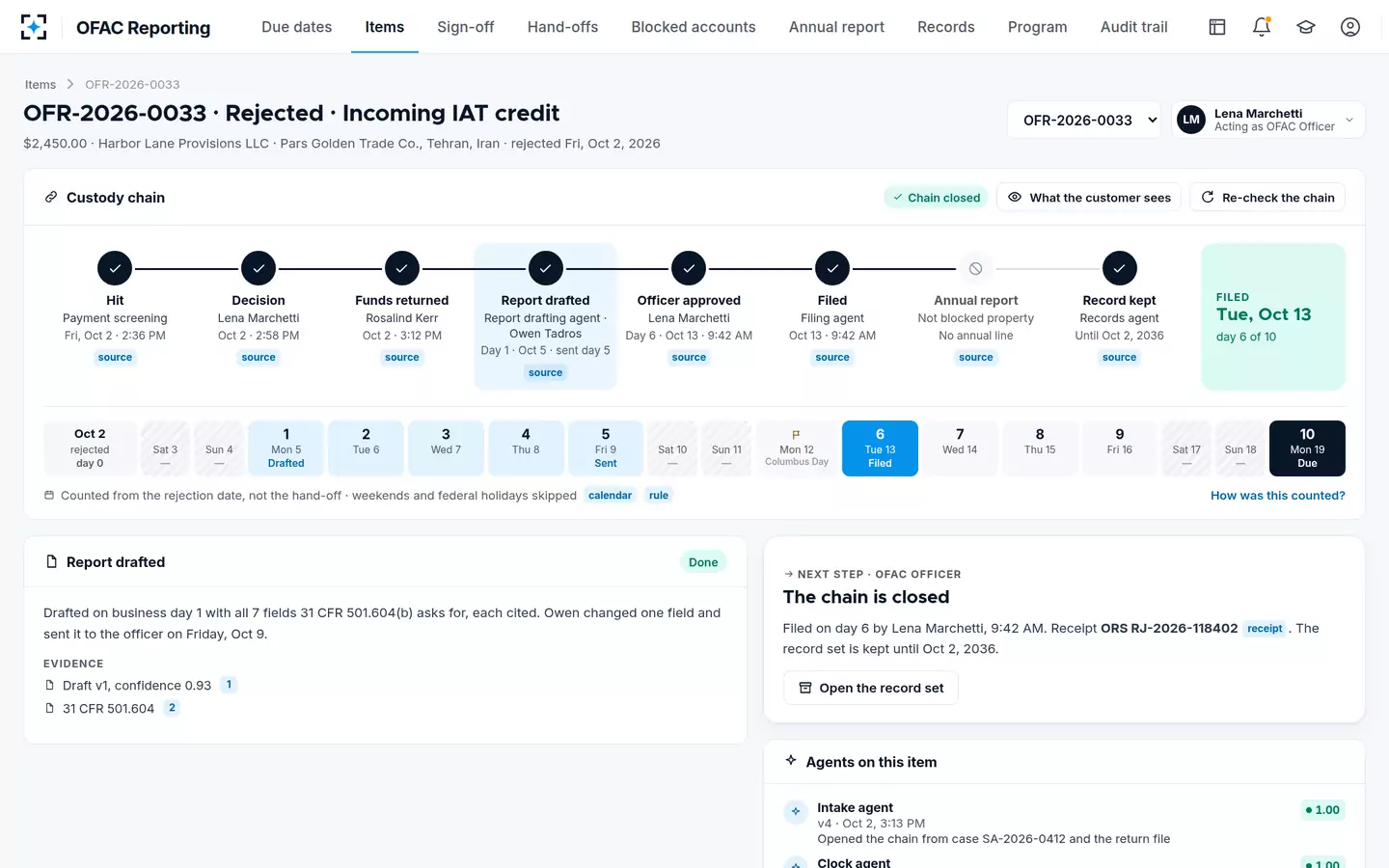The image size is (1389, 868).
Task: Open the receipt reference tag
Action: tap(1265, 629)
